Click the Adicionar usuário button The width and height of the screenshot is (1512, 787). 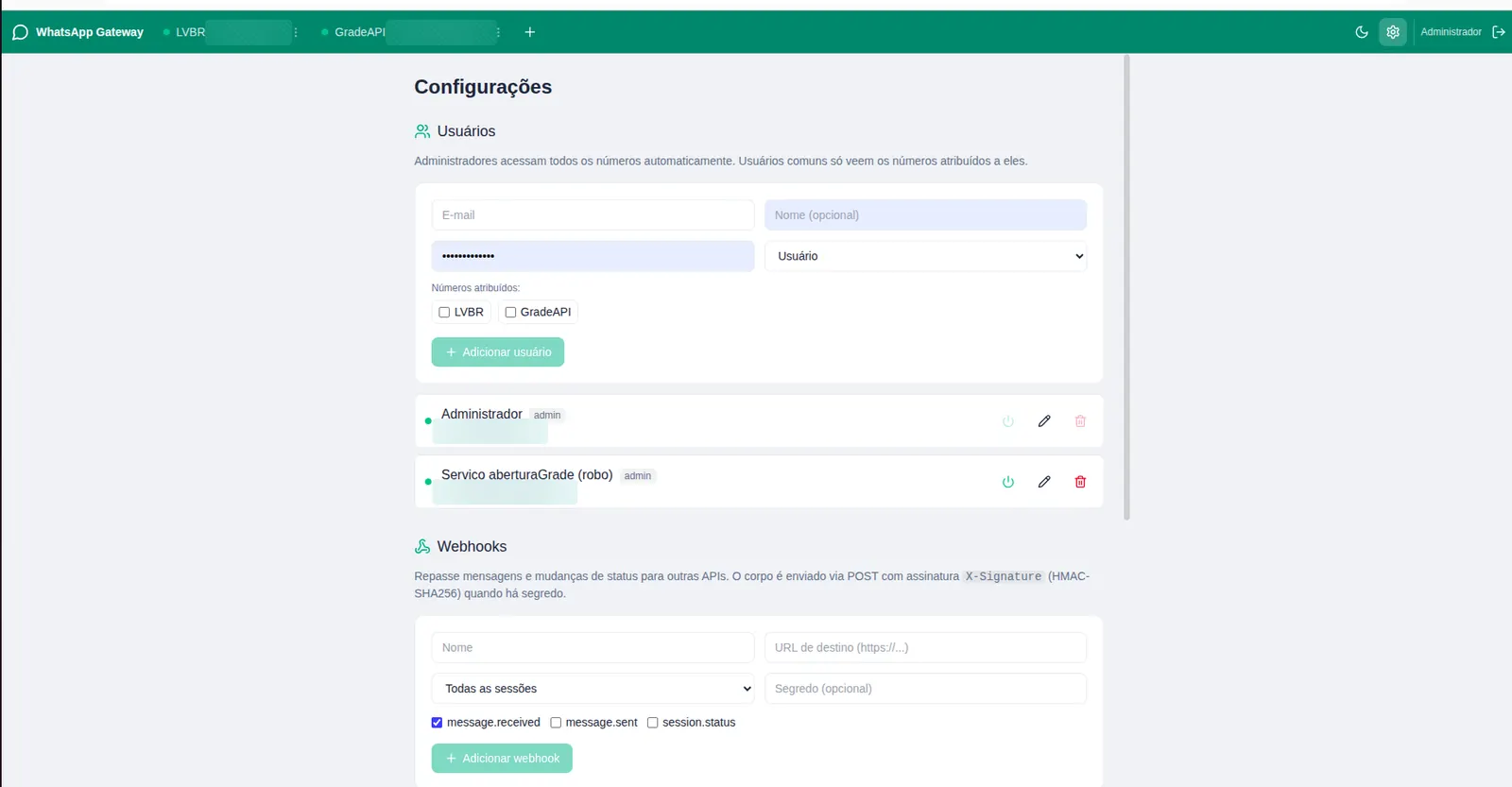[498, 351]
